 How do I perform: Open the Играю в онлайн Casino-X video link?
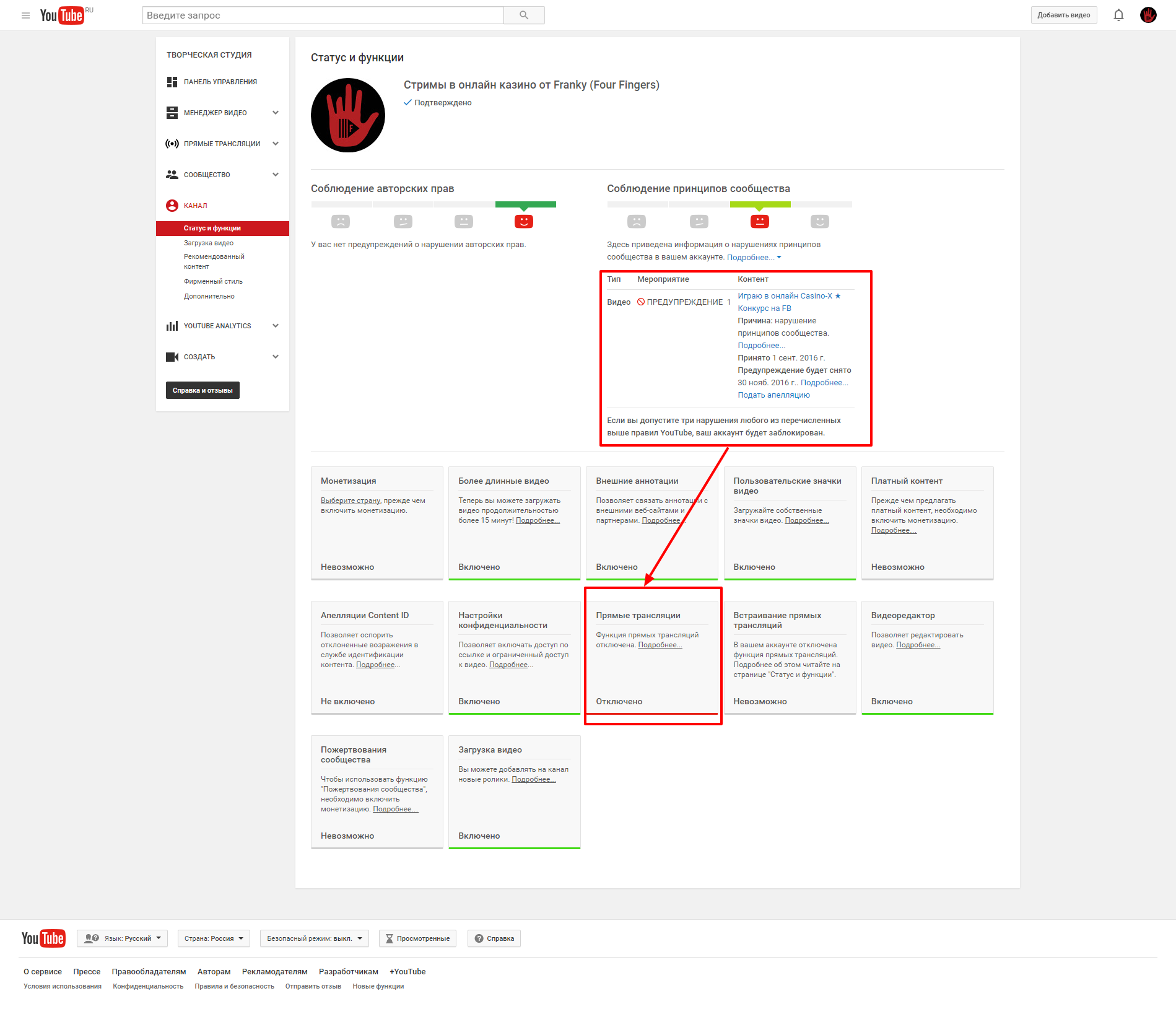coord(789,302)
